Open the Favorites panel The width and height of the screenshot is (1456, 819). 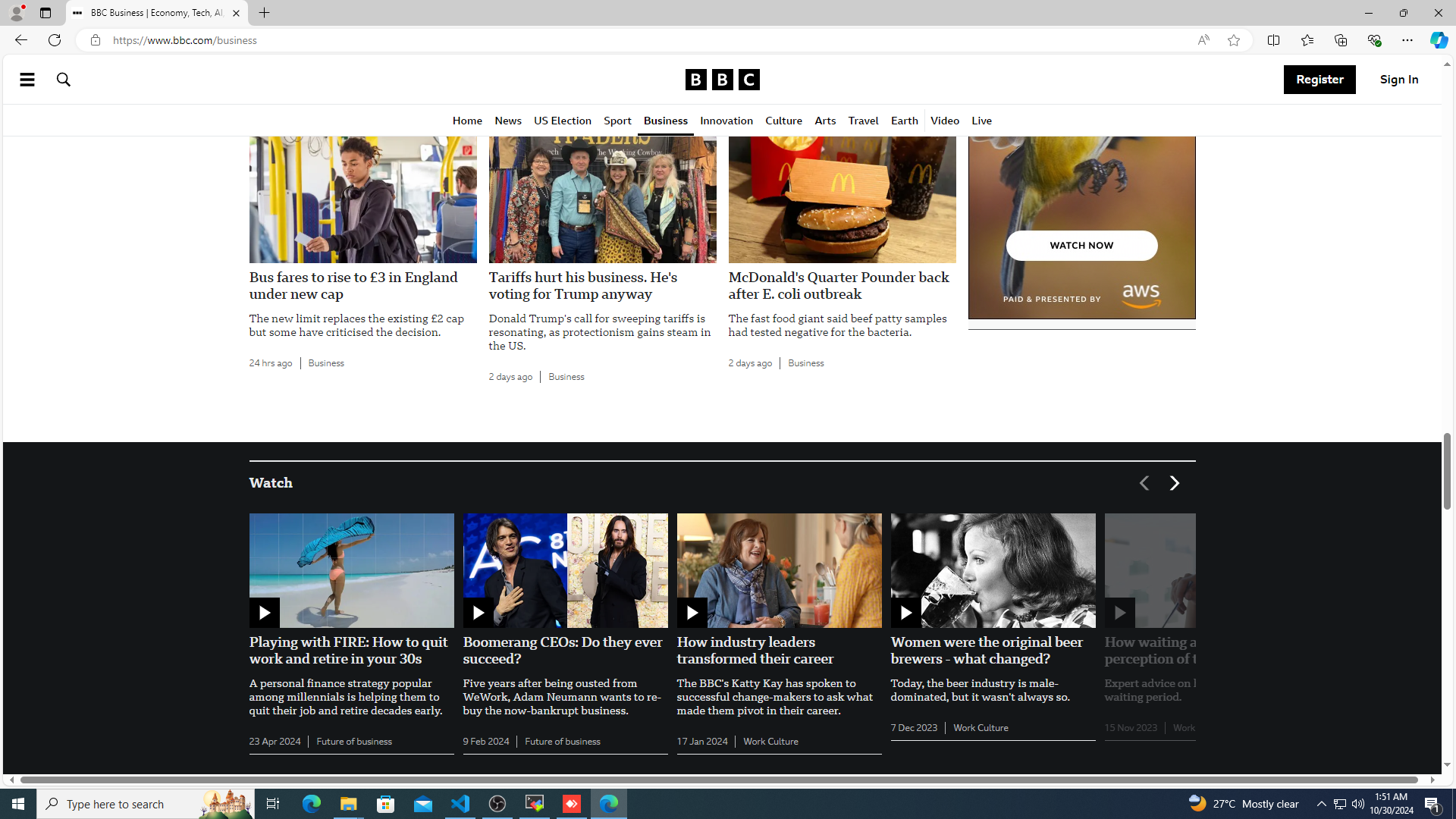[x=1307, y=40]
